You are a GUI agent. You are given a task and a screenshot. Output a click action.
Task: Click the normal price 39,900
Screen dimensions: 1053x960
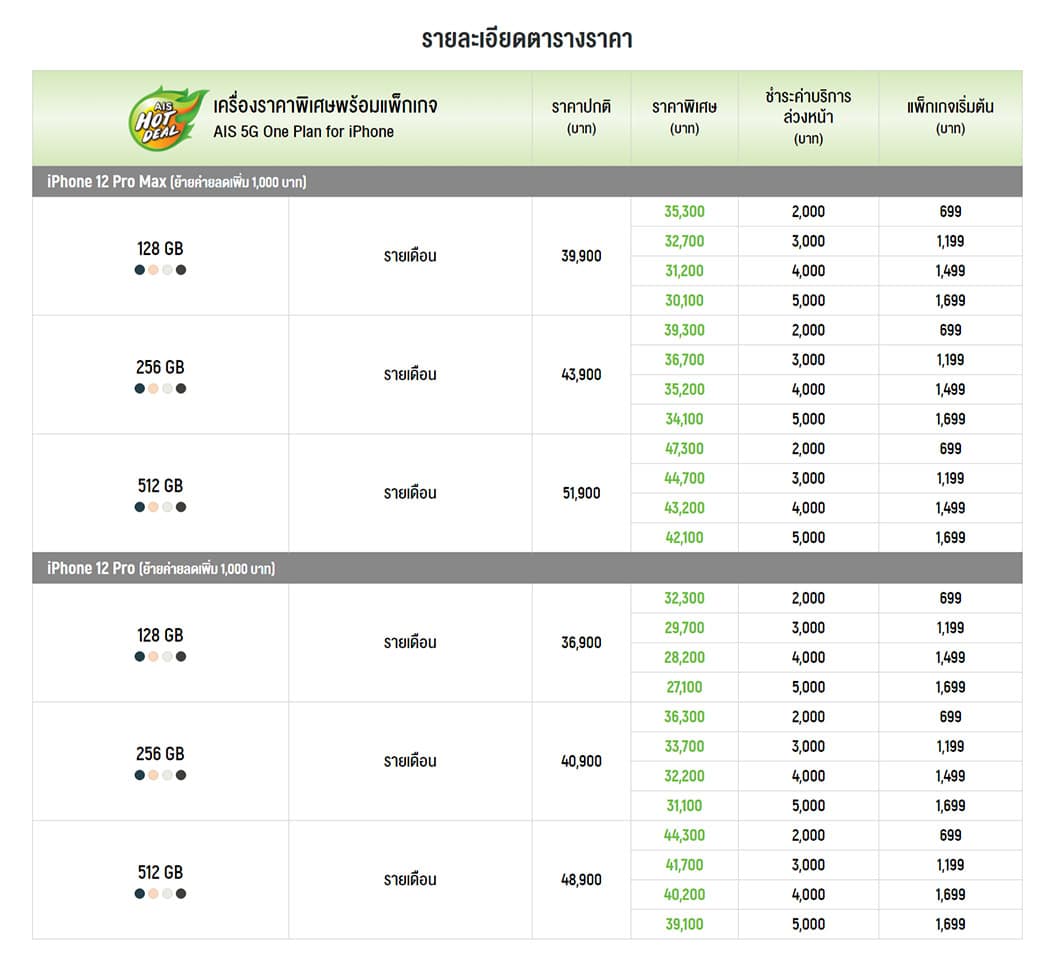[x=582, y=256]
